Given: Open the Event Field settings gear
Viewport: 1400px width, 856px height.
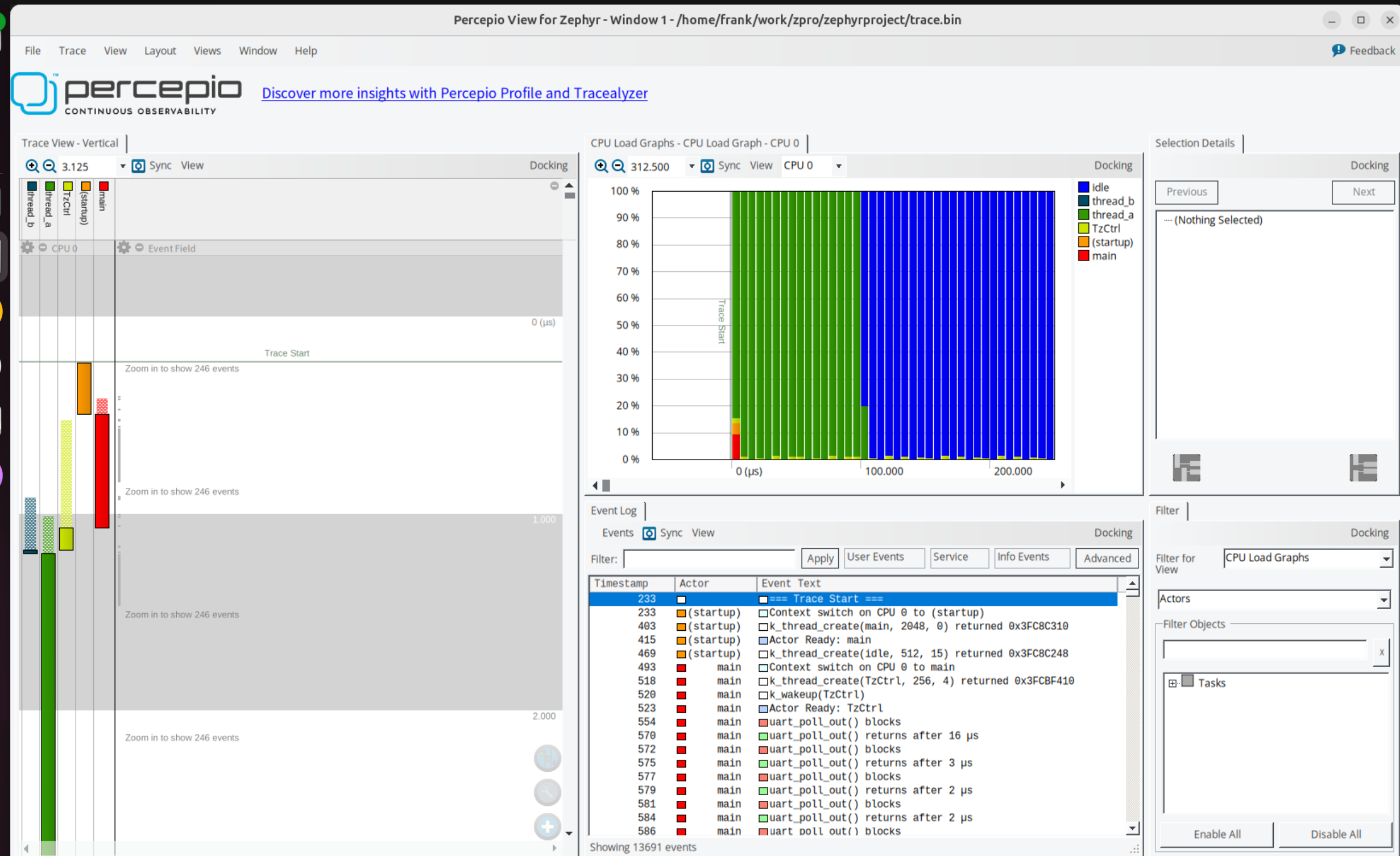Looking at the screenshot, I should point(124,248).
